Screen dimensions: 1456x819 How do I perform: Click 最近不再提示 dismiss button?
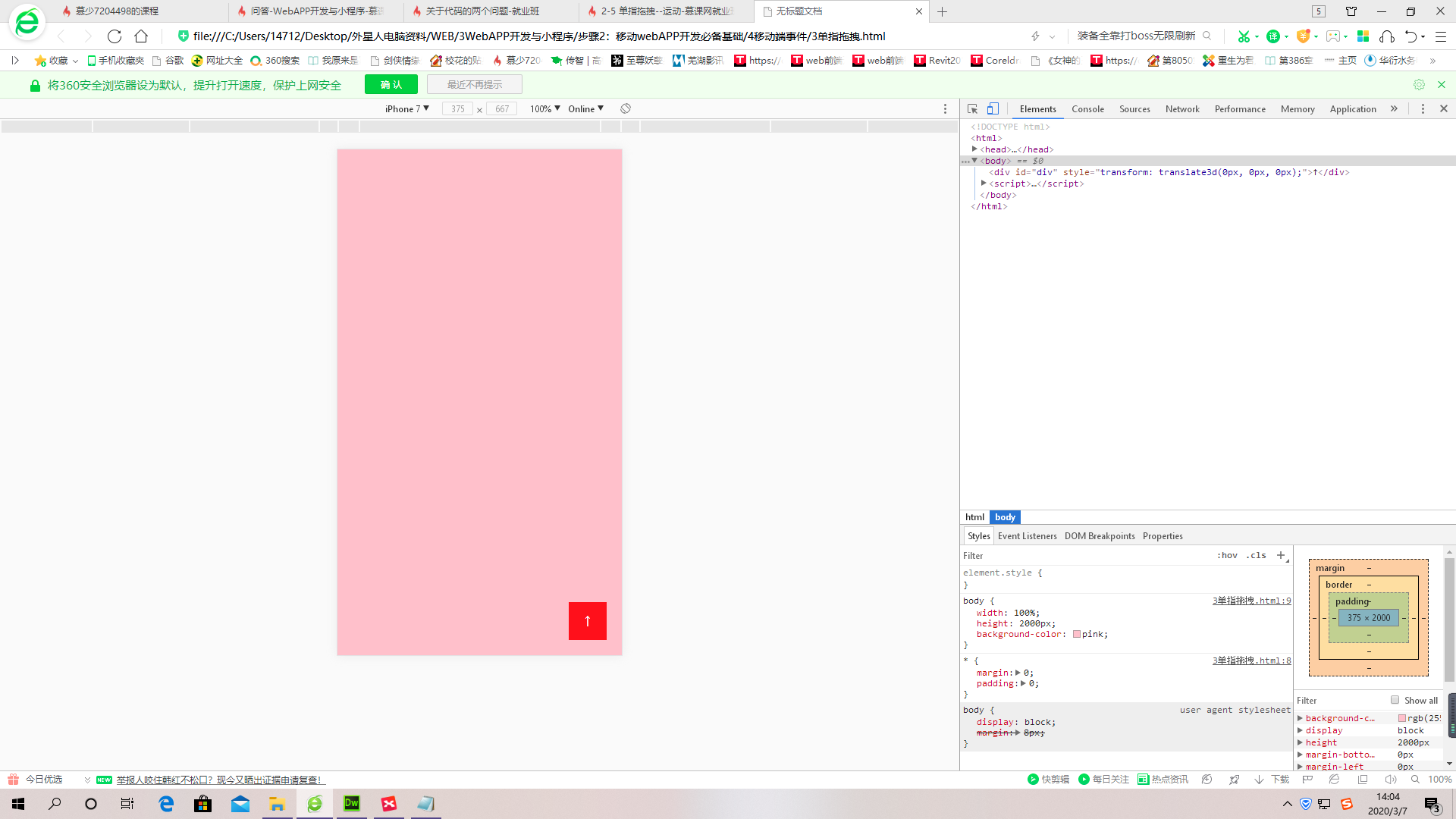(x=475, y=85)
